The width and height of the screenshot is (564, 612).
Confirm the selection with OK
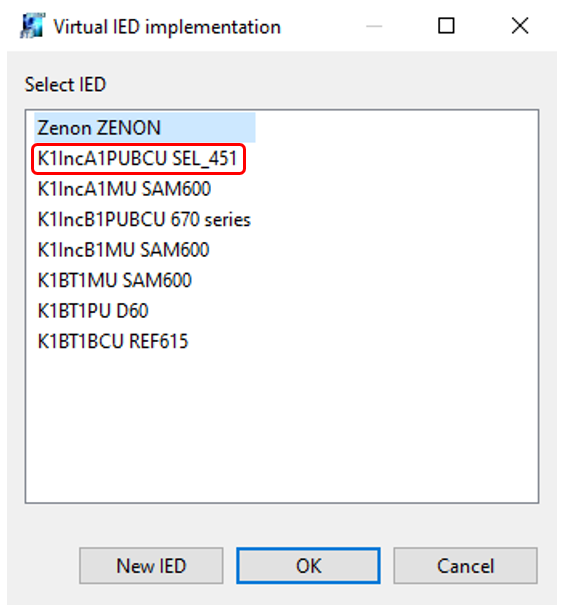(x=308, y=566)
